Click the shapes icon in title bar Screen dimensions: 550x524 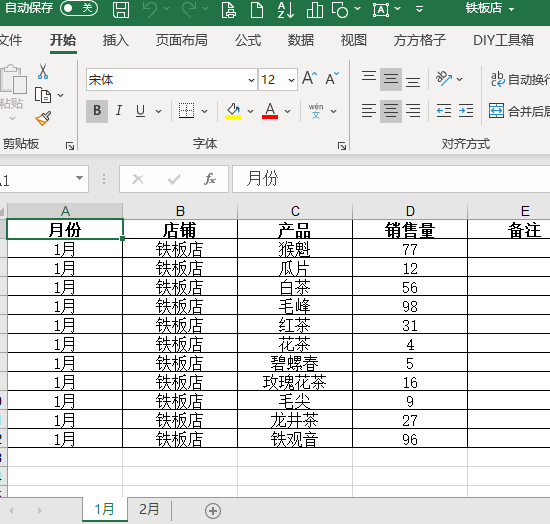point(340,9)
